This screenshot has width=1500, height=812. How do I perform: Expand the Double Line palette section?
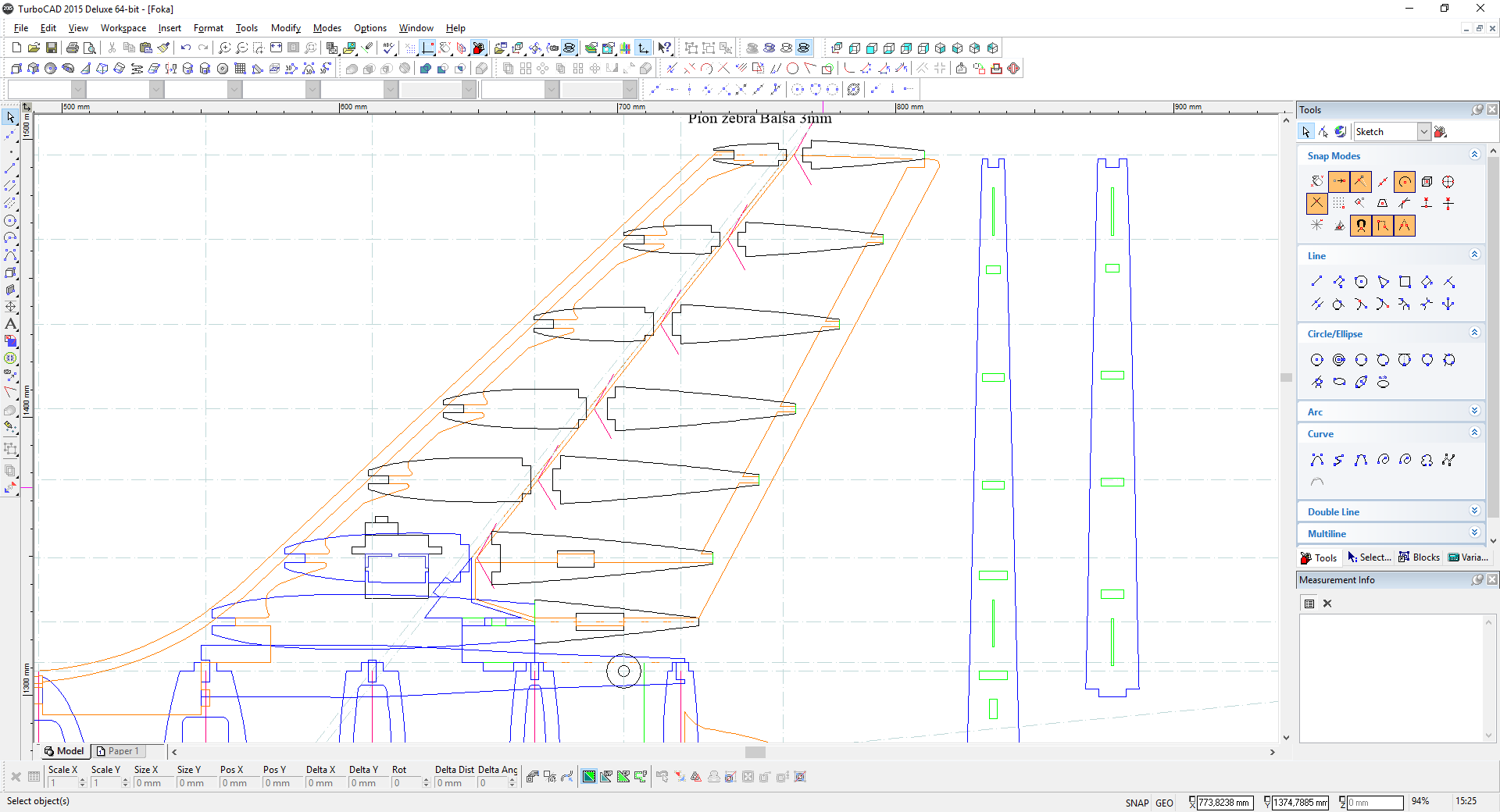[x=1474, y=511]
